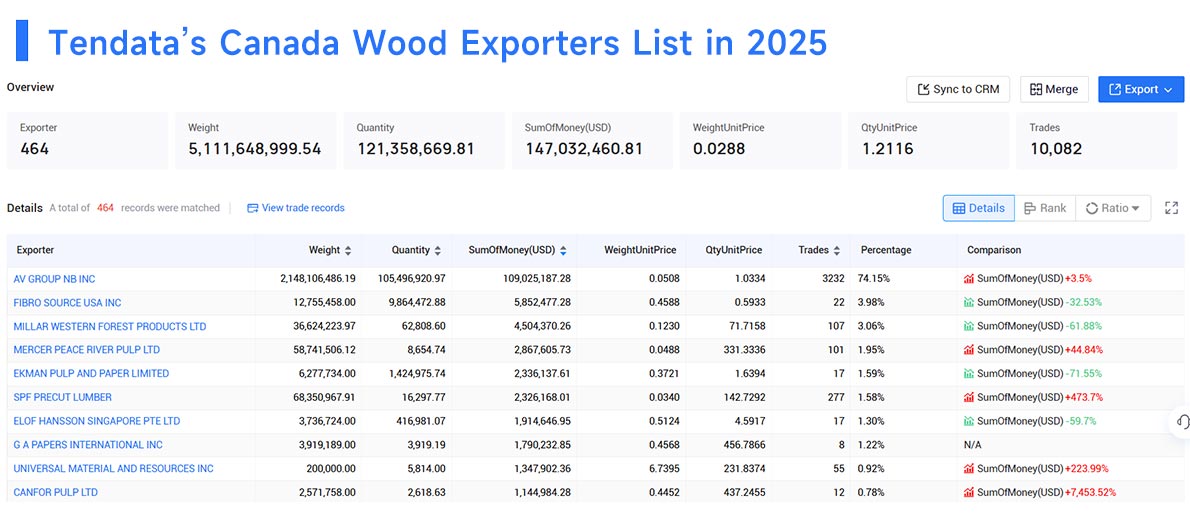The image size is (1190, 516).
Task: Open View trade records link
Action: [296, 208]
